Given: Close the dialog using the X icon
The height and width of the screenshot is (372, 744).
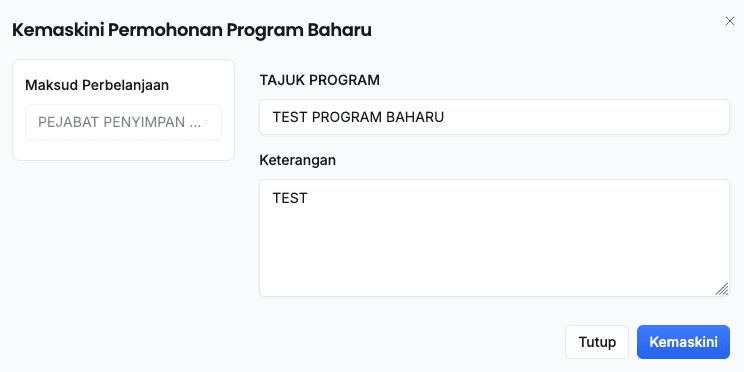Looking at the screenshot, I should [730, 21].
